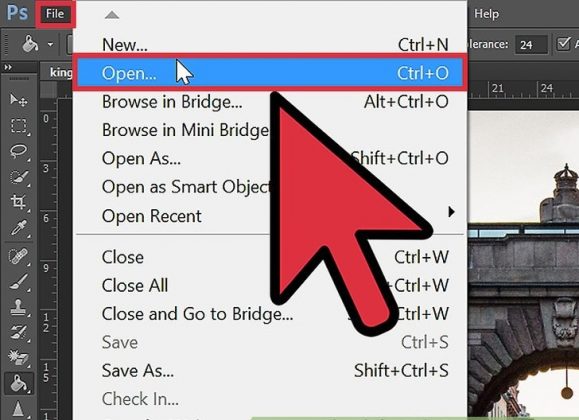This screenshot has height=420, width=579.
Task: Open the Help menu
Action: [x=486, y=14]
